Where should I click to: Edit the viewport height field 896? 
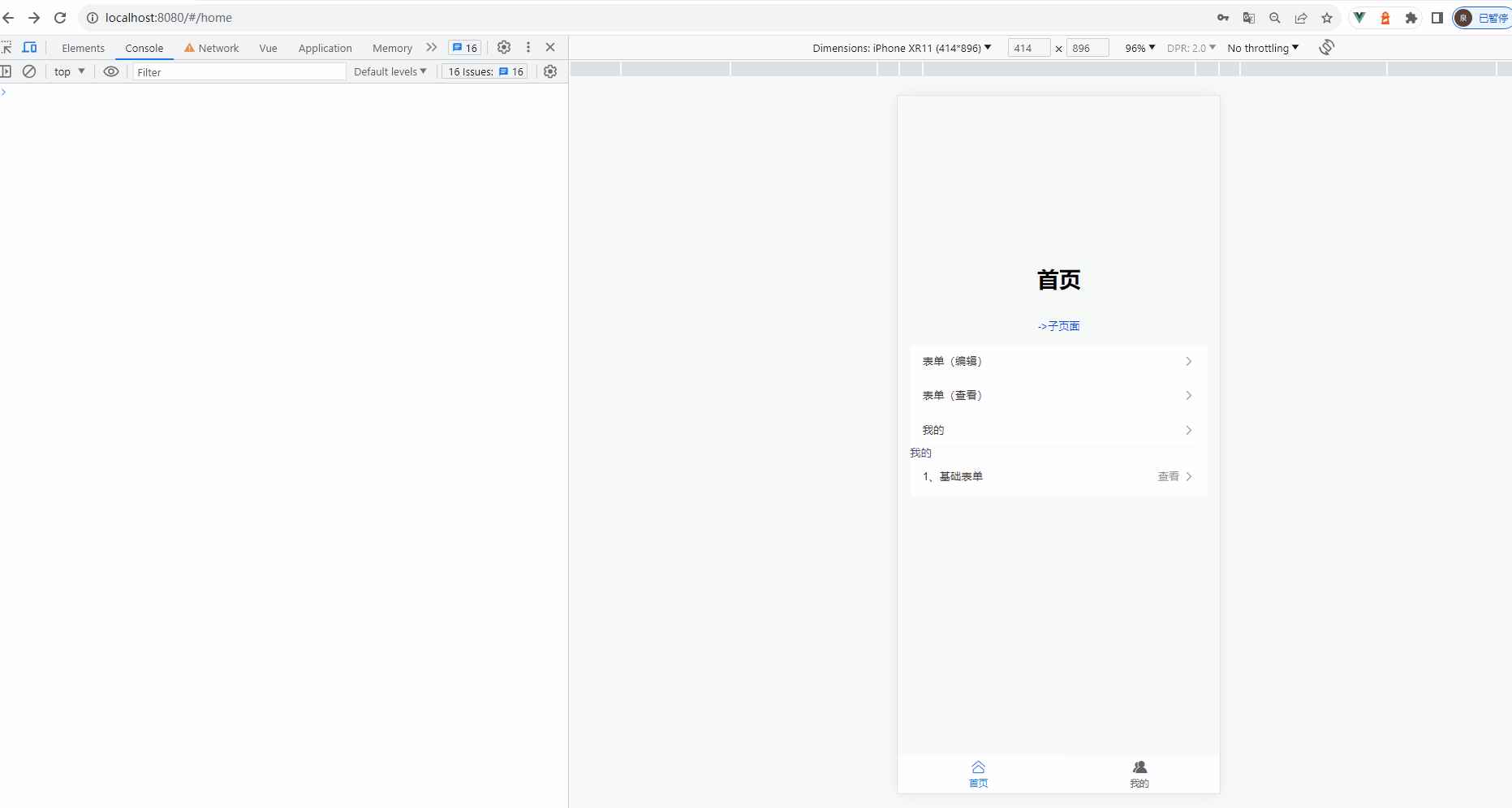point(1088,48)
